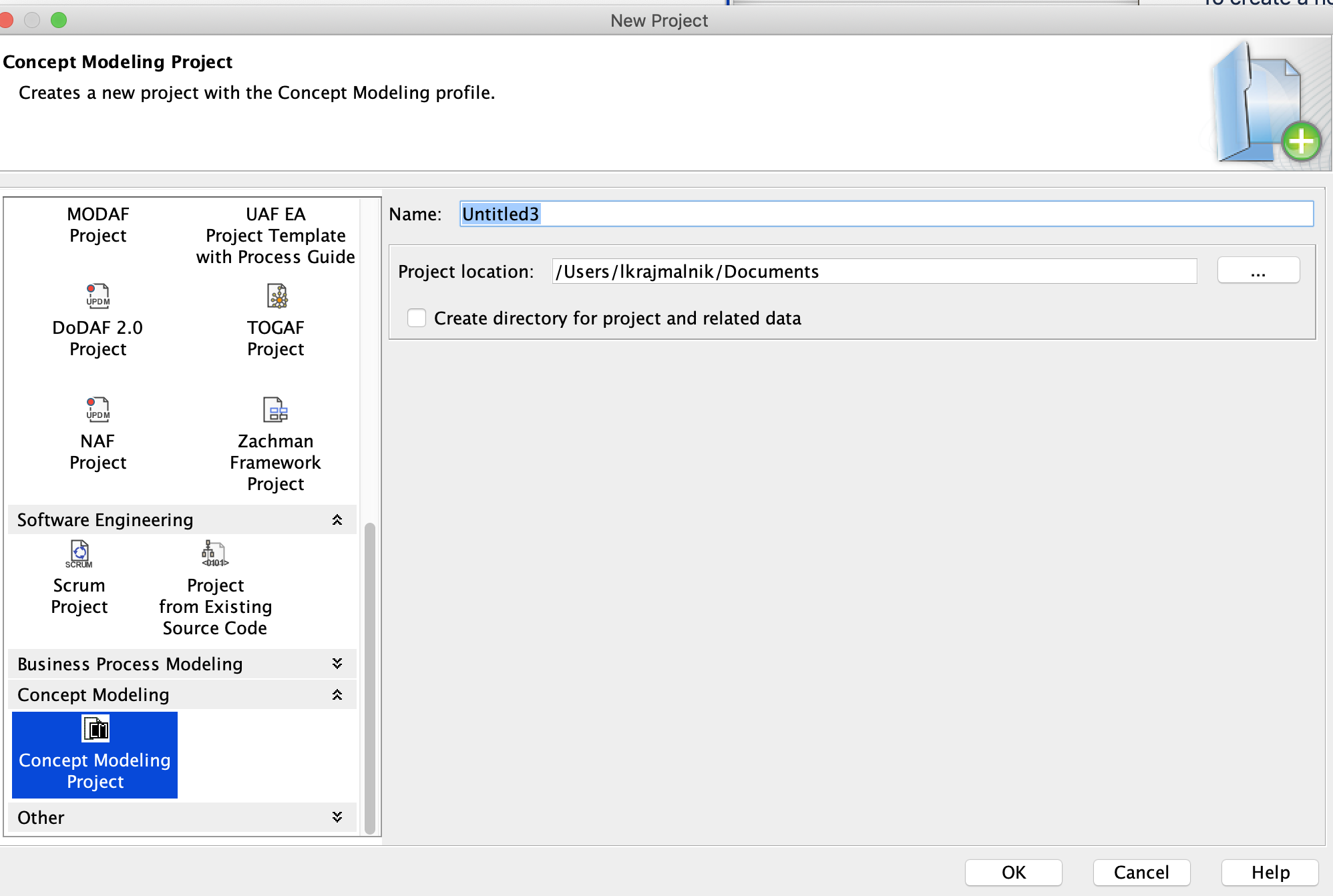Collapse the Concept Modeling section
The image size is (1333, 896).
point(337,695)
